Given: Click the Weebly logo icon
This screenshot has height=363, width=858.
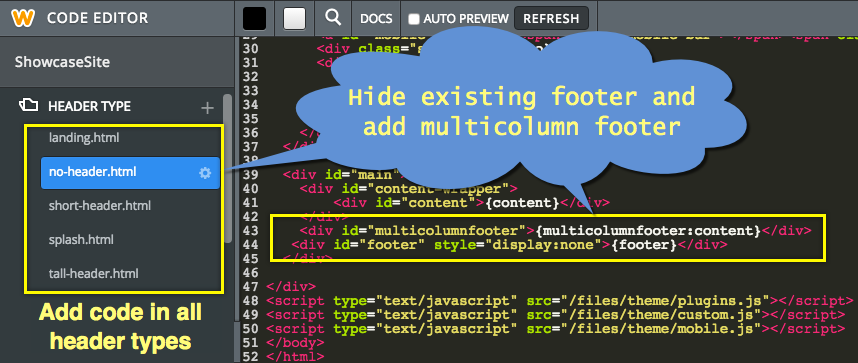Looking at the screenshot, I should click(23, 18).
